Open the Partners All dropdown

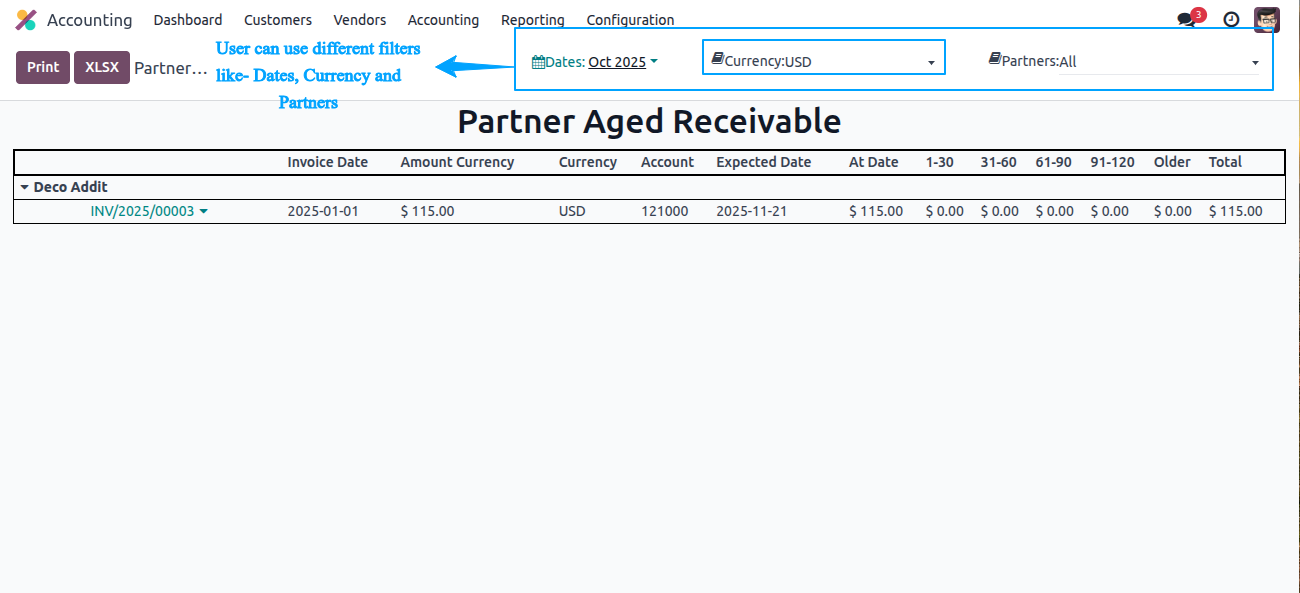[x=1160, y=62]
